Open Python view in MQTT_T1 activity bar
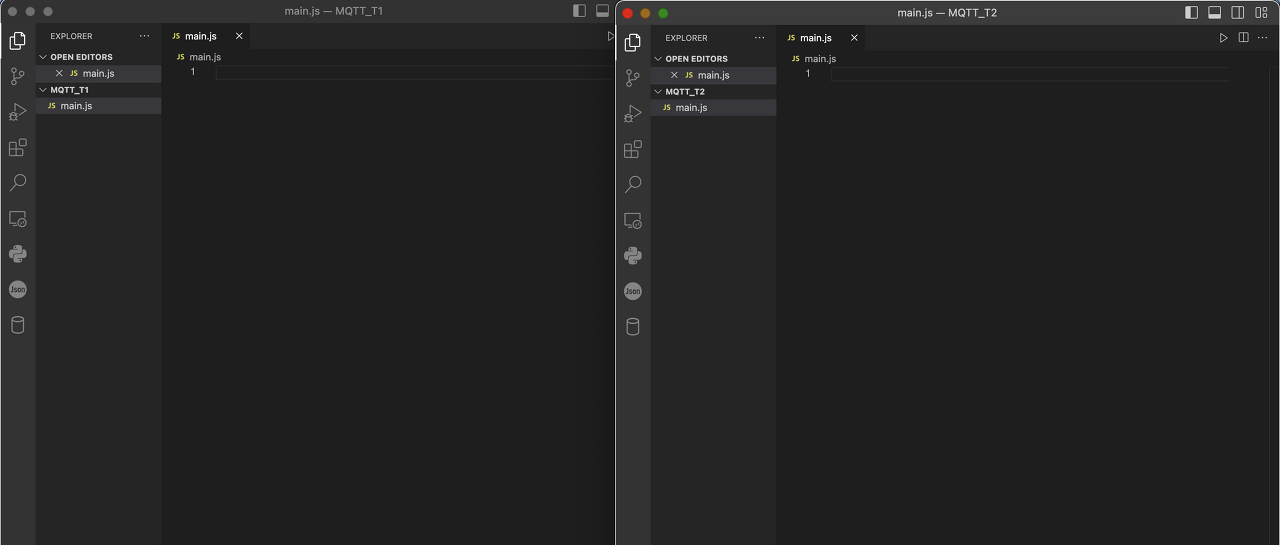Screen dimensions: 1280x545 click(17, 254)
